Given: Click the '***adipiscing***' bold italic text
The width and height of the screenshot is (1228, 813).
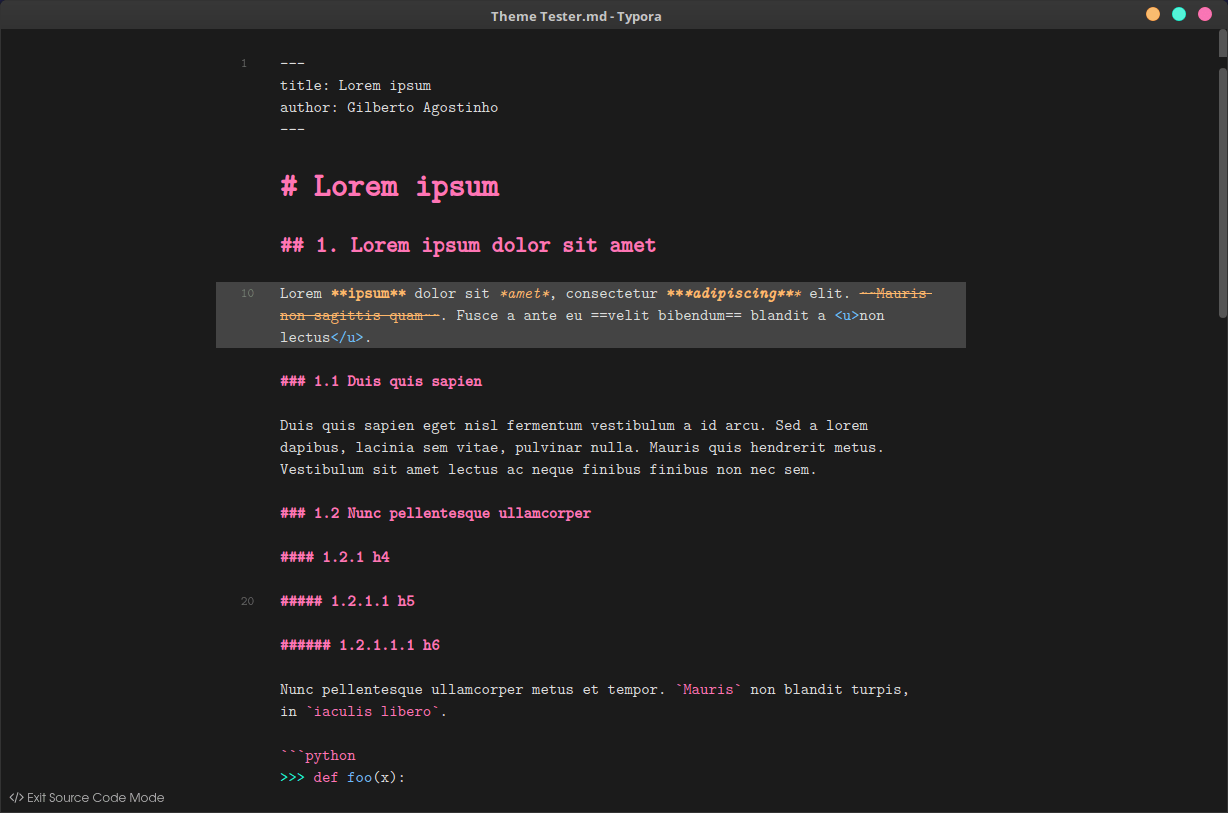Looking at the screenshot, I should [733, 293].
